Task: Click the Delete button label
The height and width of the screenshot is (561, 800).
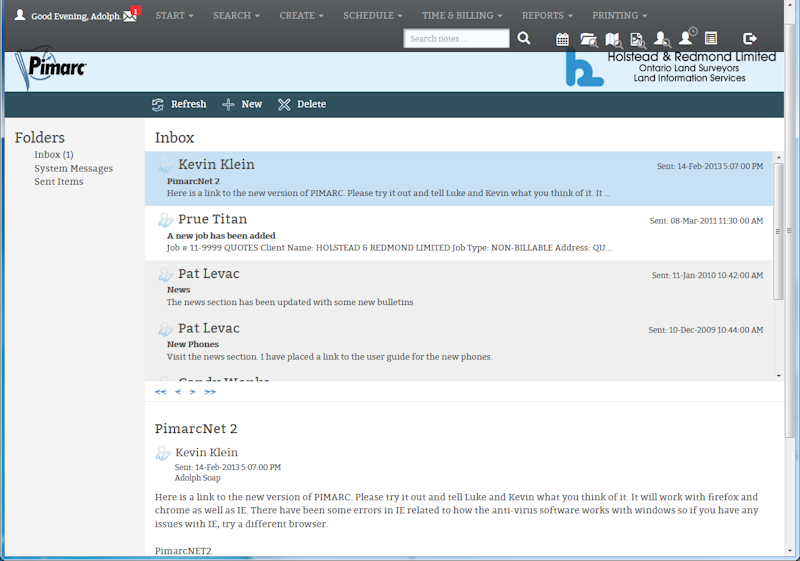Action: [x=311, y=104]
